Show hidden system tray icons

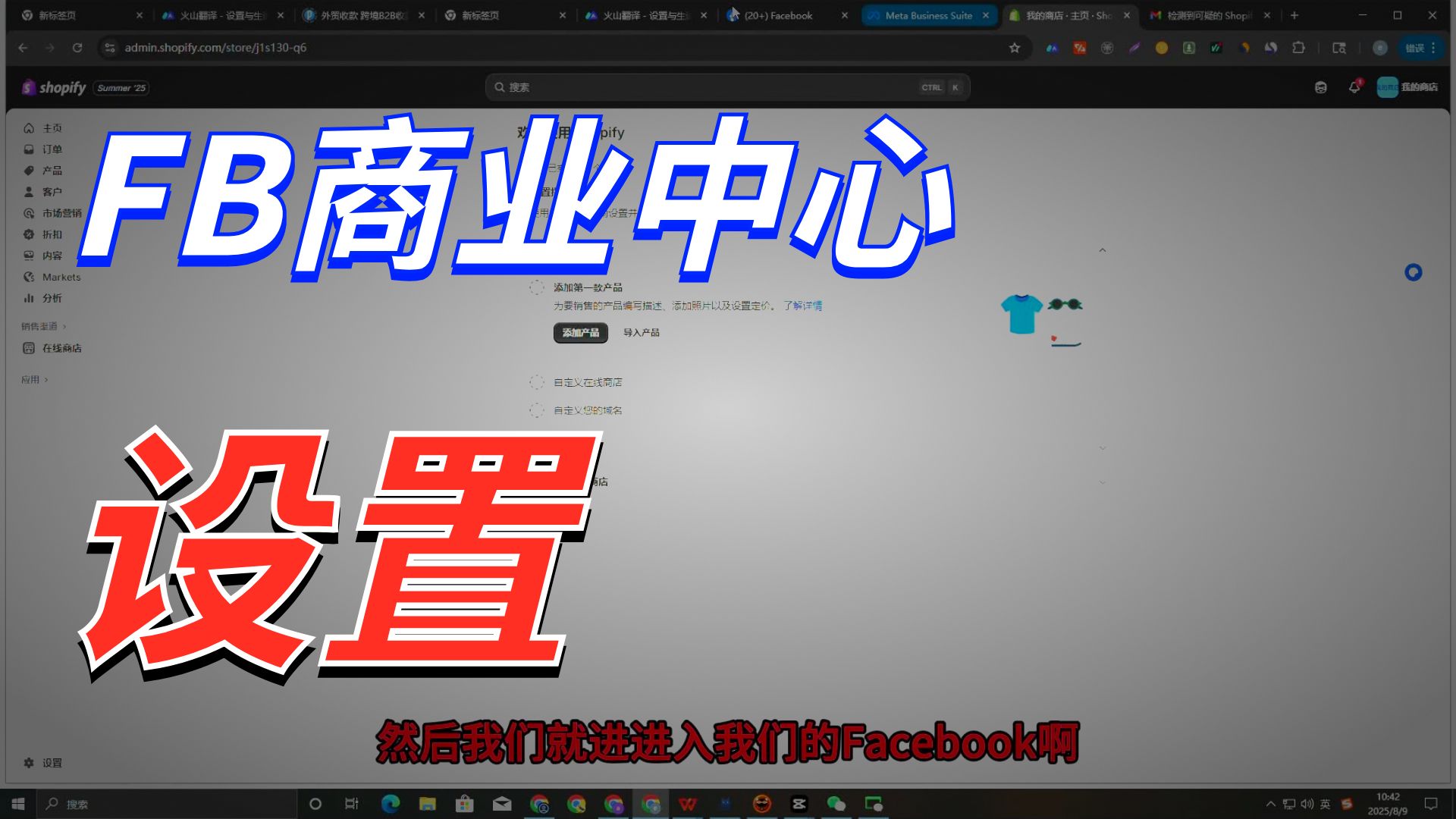1270,804
